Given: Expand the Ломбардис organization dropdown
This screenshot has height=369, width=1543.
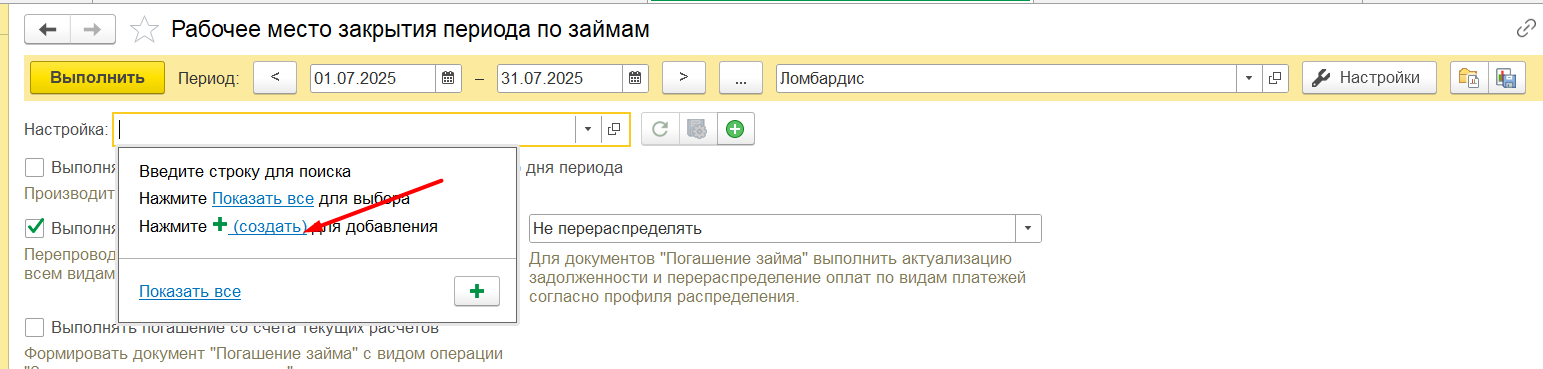Looking at the screenshot, I should click(x=1249, y=78).
